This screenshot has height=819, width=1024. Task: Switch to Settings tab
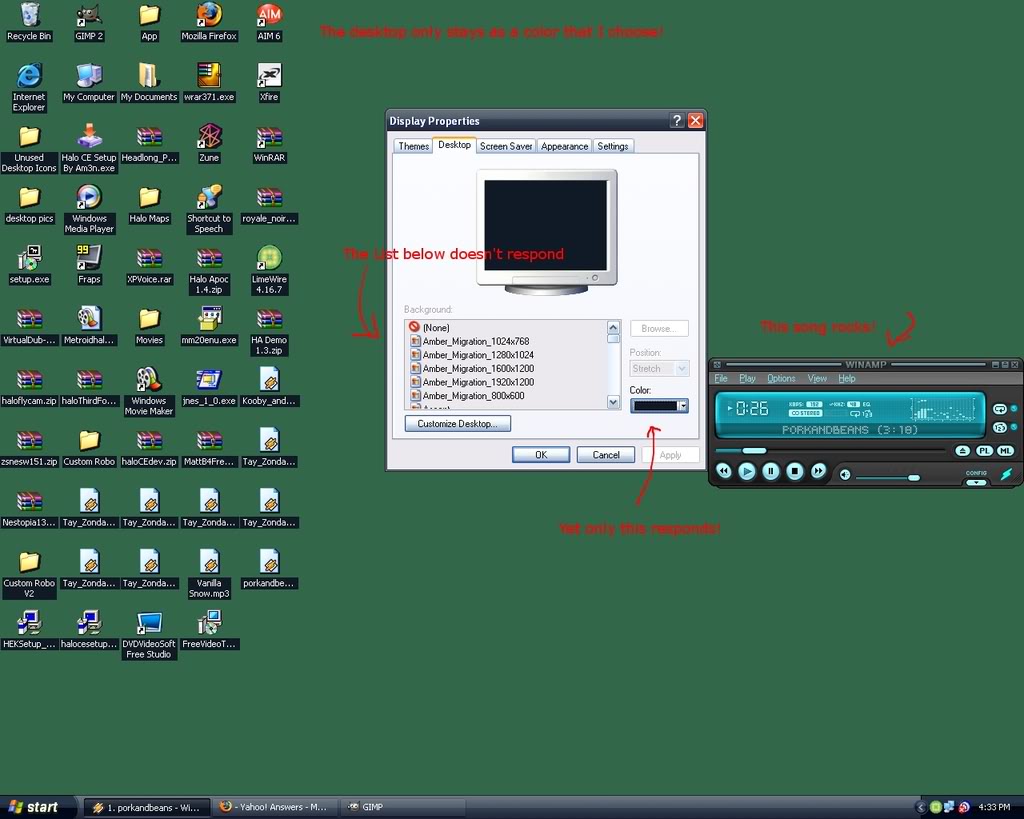(613, 146)
